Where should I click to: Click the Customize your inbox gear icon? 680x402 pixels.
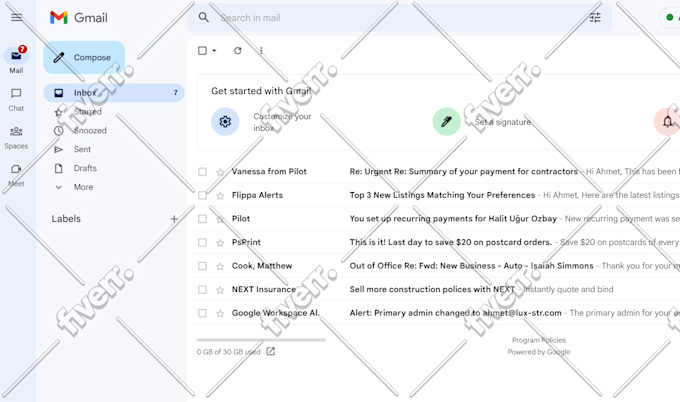tap(225, 122)
